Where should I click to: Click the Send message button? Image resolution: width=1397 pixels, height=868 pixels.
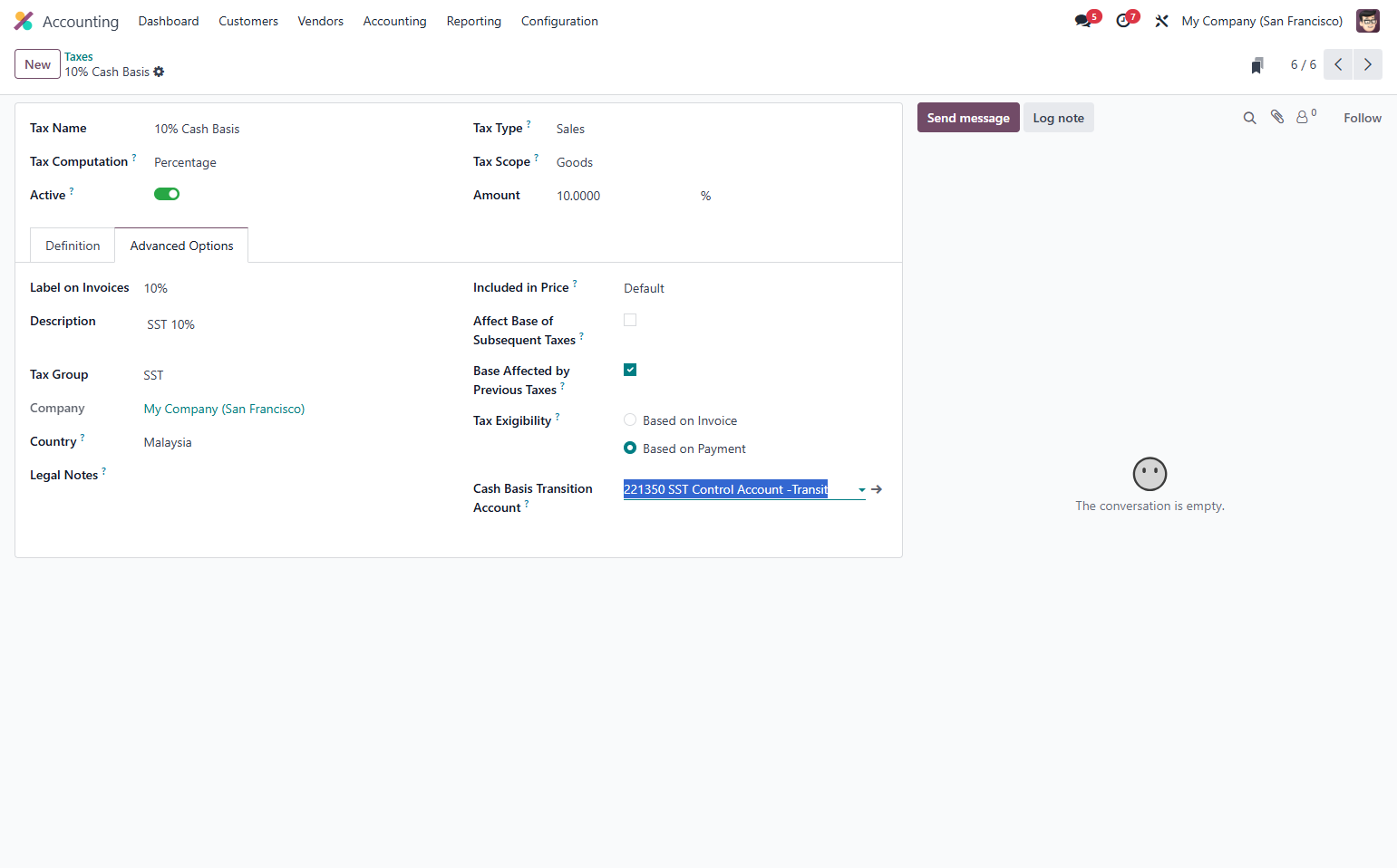point(968,118)
